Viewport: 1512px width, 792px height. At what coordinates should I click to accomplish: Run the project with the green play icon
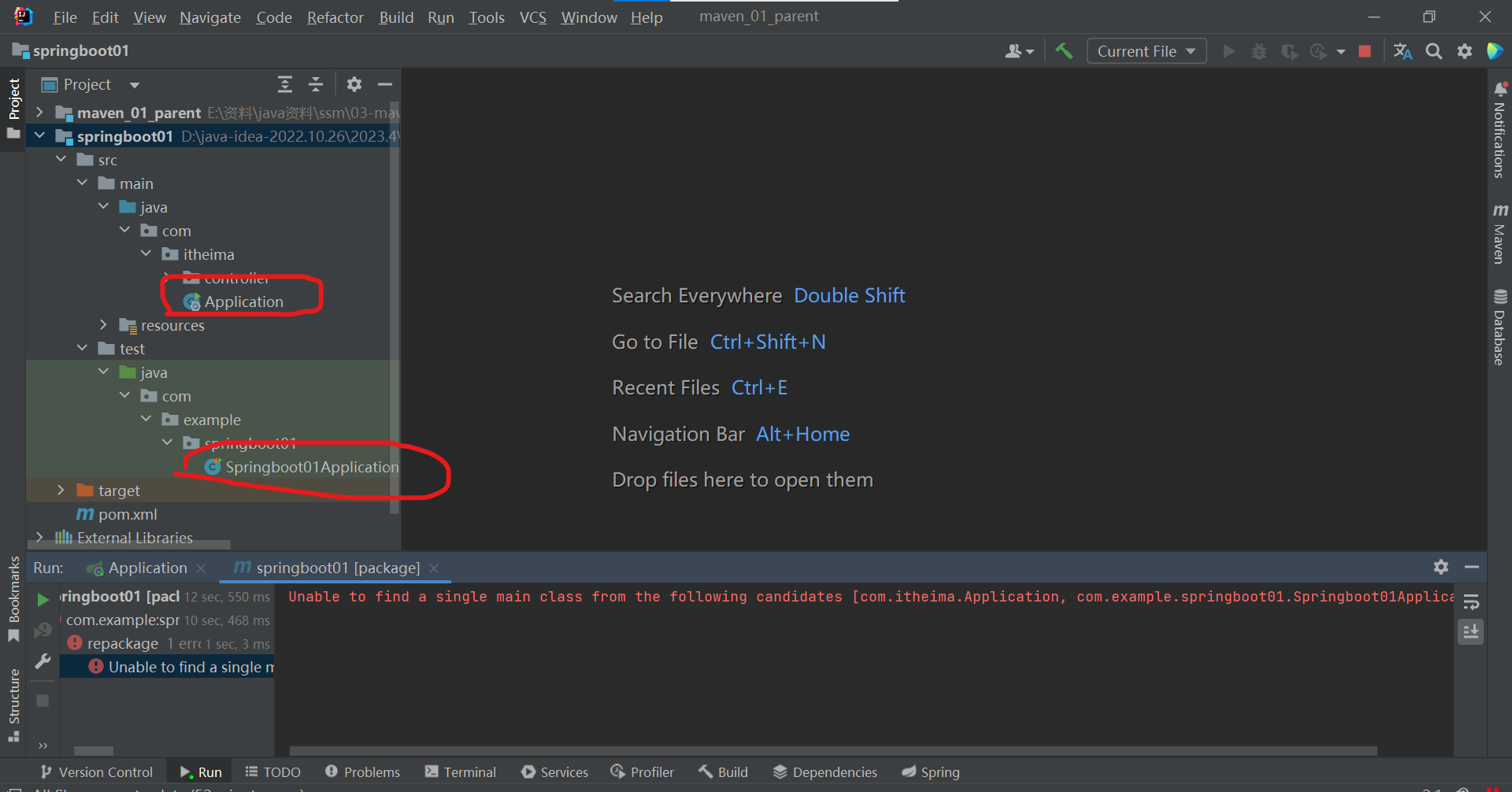1228,50
